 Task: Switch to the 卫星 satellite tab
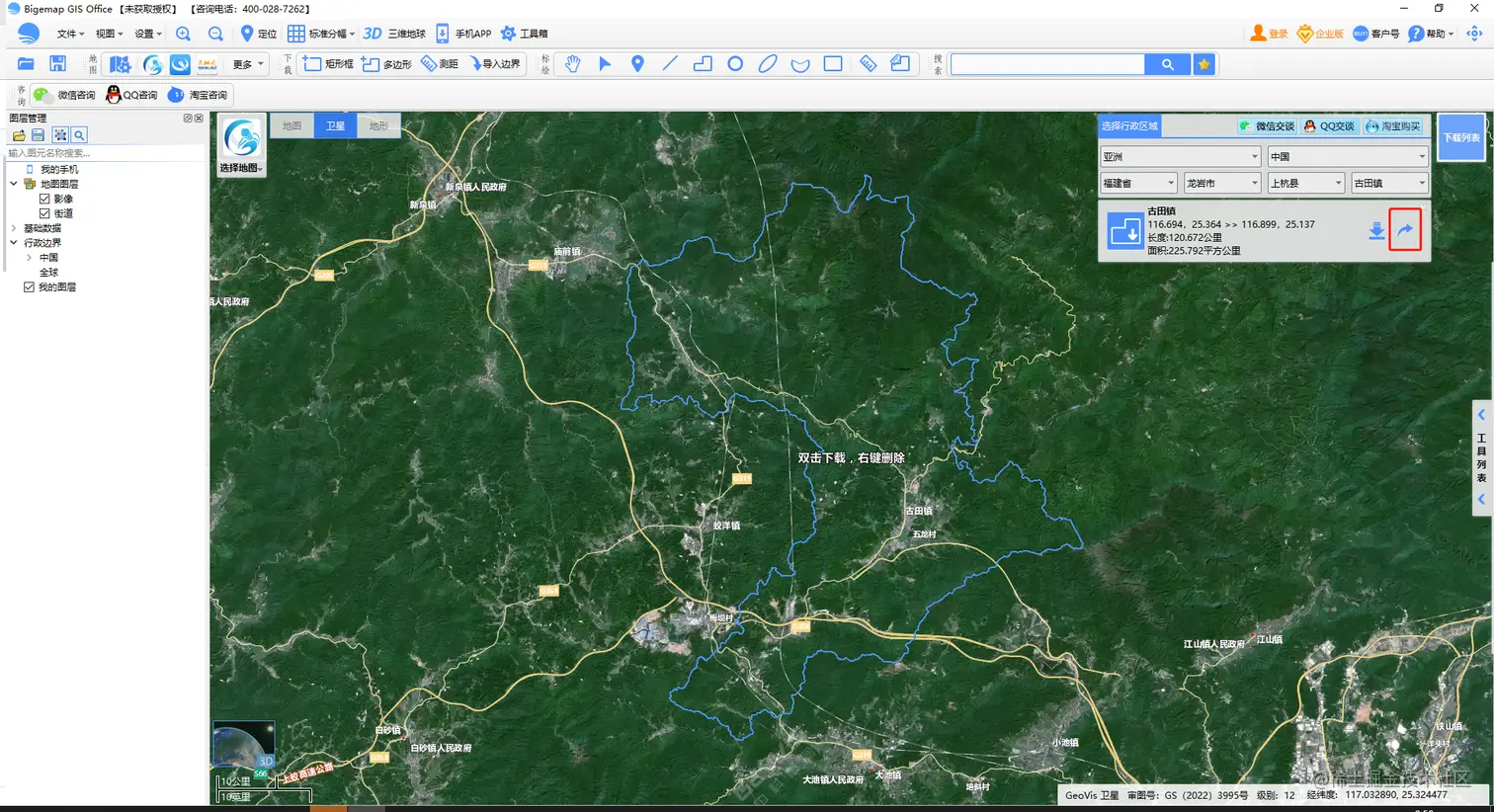pyautogui.click(x=335, y=125)
